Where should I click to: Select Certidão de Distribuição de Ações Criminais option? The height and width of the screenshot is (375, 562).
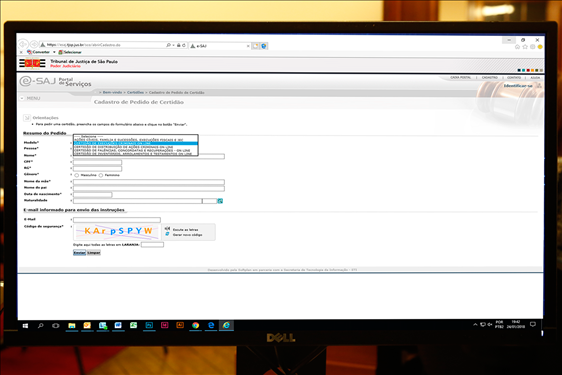pyautogui.click(x=135, y=147)
